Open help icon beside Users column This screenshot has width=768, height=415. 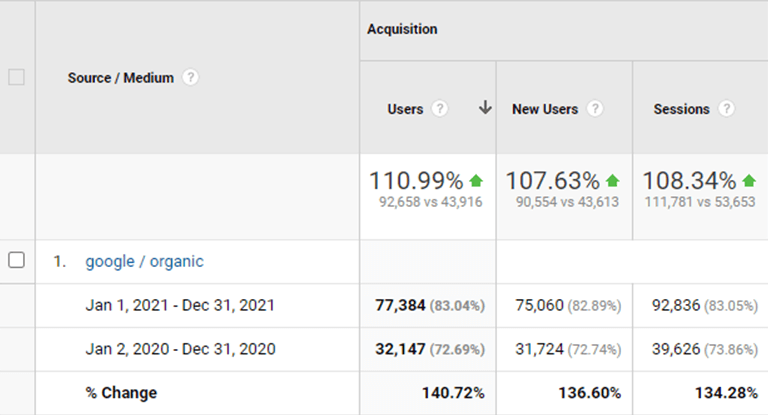click(439, 109)
